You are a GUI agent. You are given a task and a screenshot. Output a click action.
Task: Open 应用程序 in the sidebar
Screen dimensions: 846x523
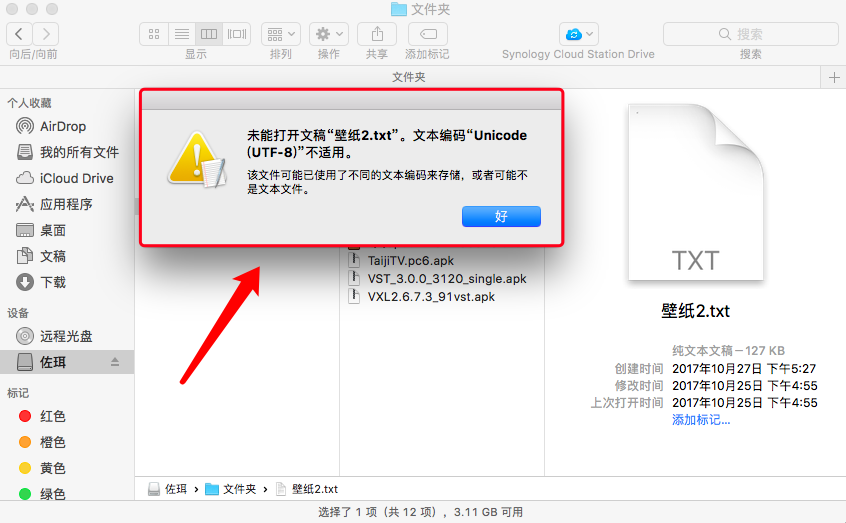(x=54, y=204)
